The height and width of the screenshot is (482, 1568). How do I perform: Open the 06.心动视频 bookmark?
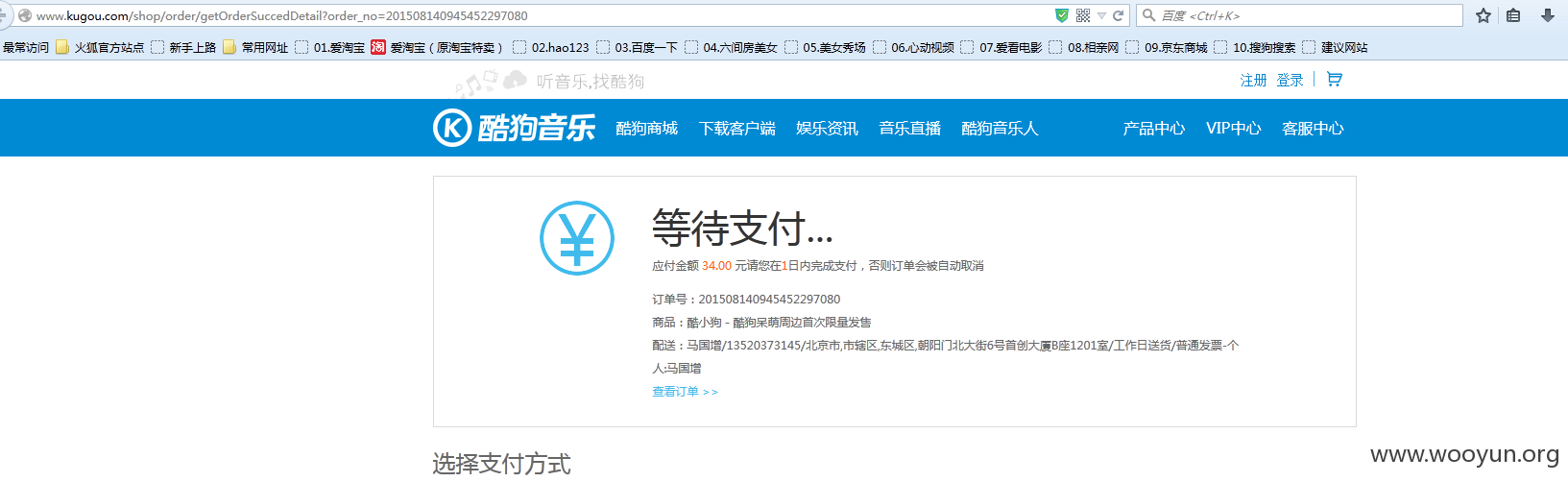pos(913,47)
